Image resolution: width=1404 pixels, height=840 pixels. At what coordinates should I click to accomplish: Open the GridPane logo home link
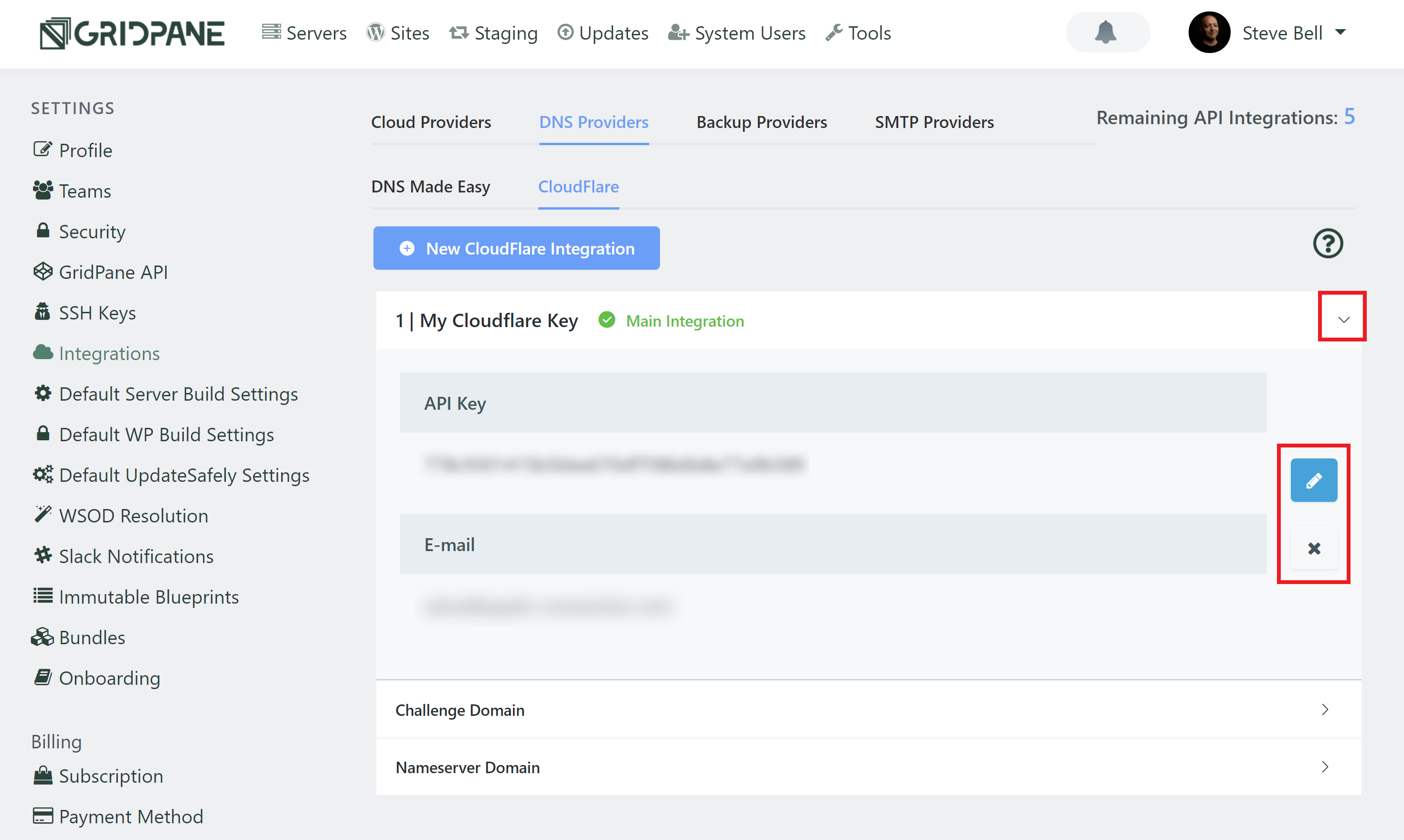(x=132, y=33)
